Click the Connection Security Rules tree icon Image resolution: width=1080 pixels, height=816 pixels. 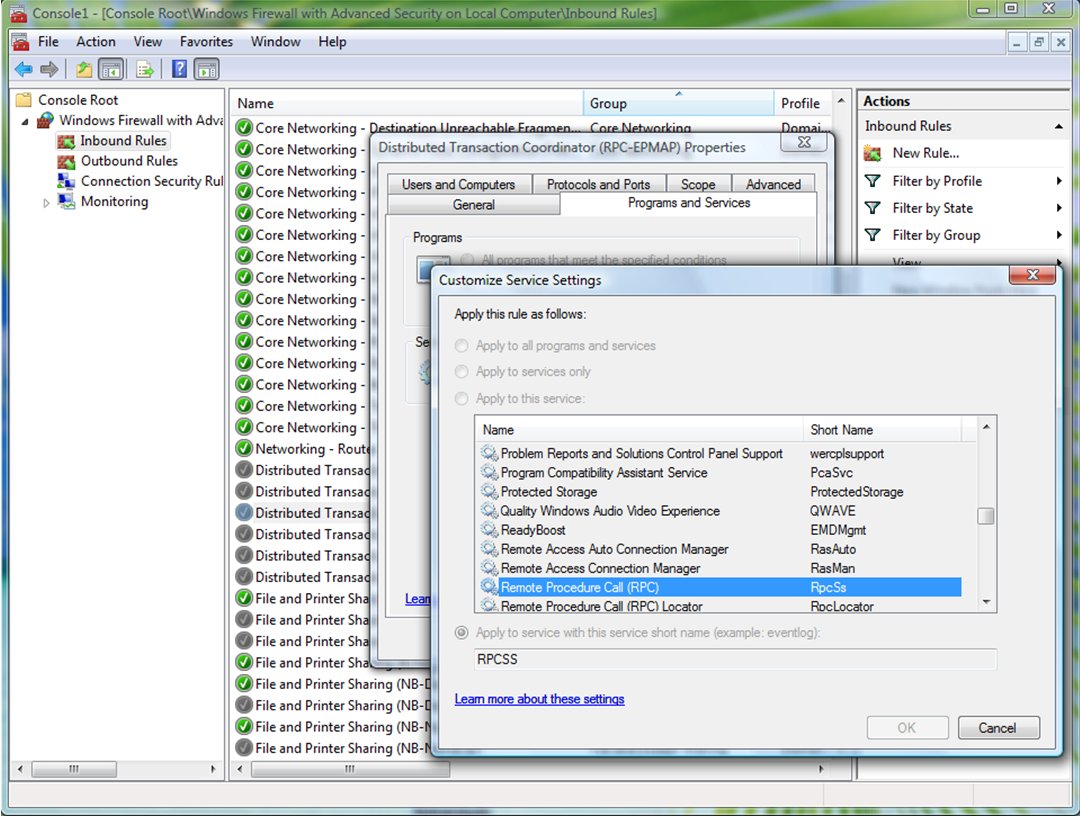coord(66,181)
